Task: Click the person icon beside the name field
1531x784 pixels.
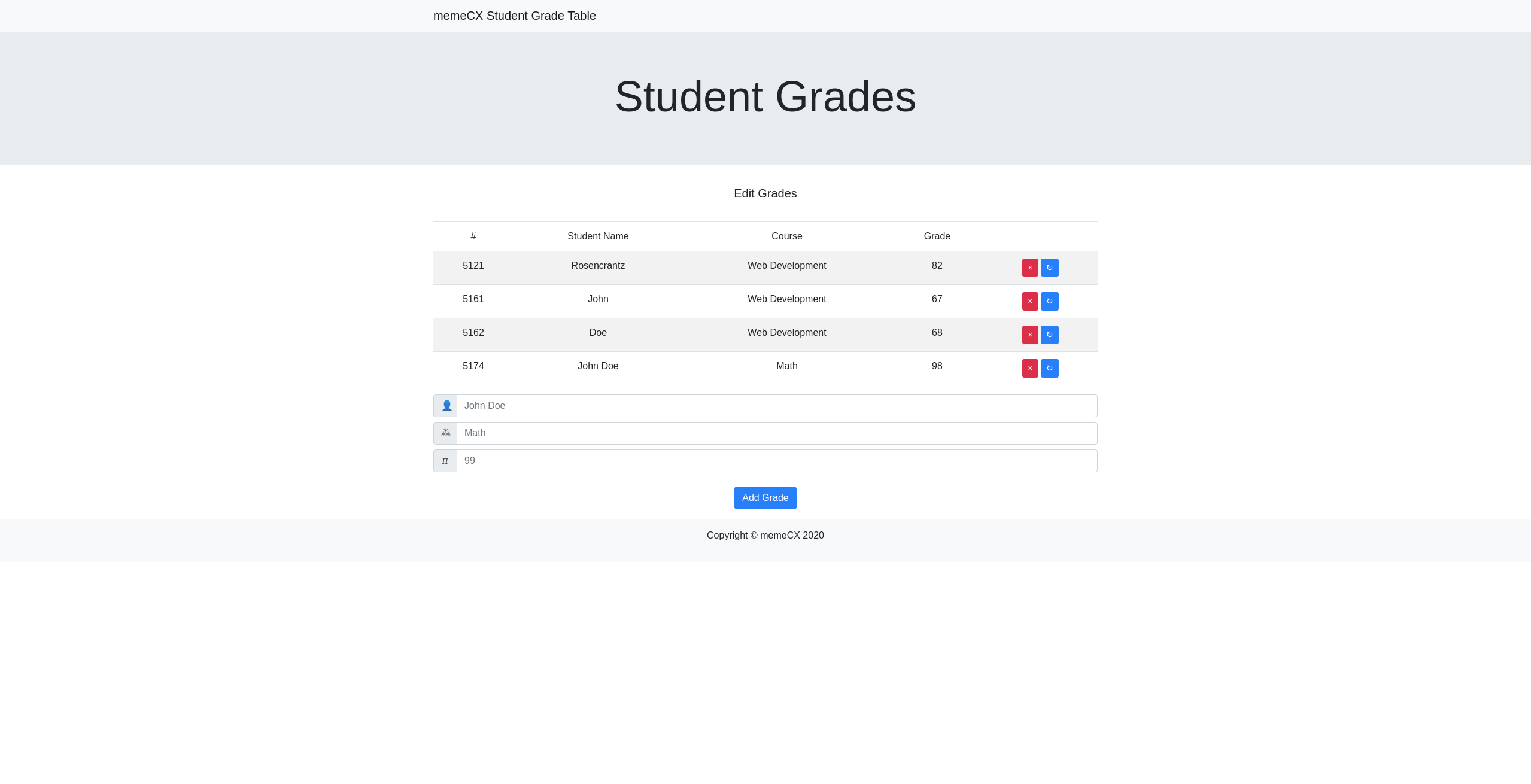Action: point(445,405)
